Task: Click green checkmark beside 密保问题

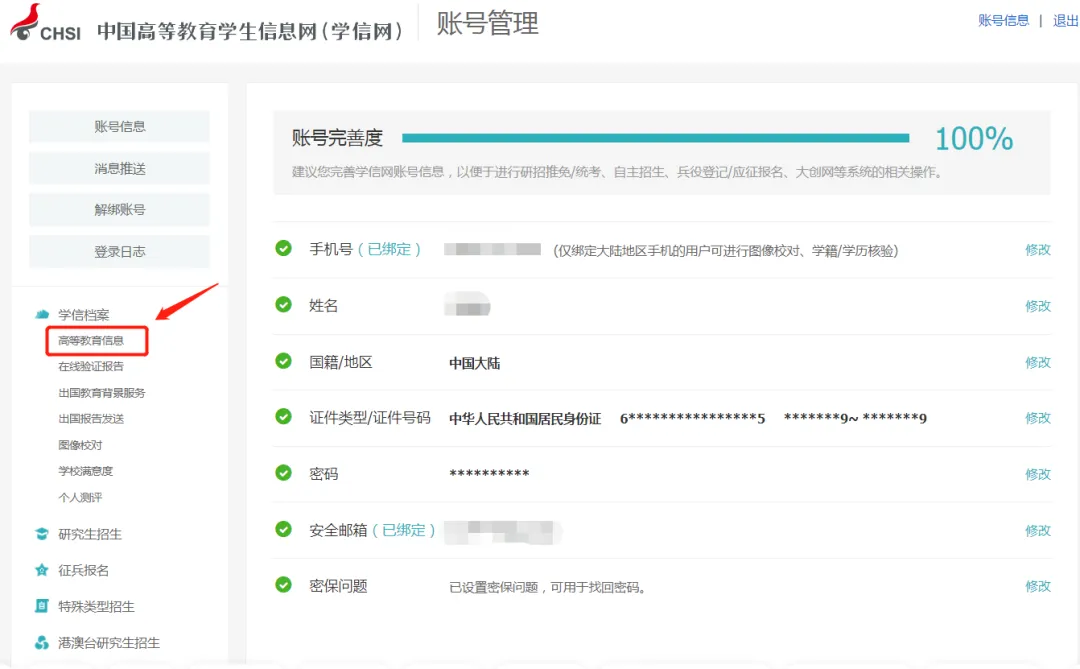Action: point(284,585)
